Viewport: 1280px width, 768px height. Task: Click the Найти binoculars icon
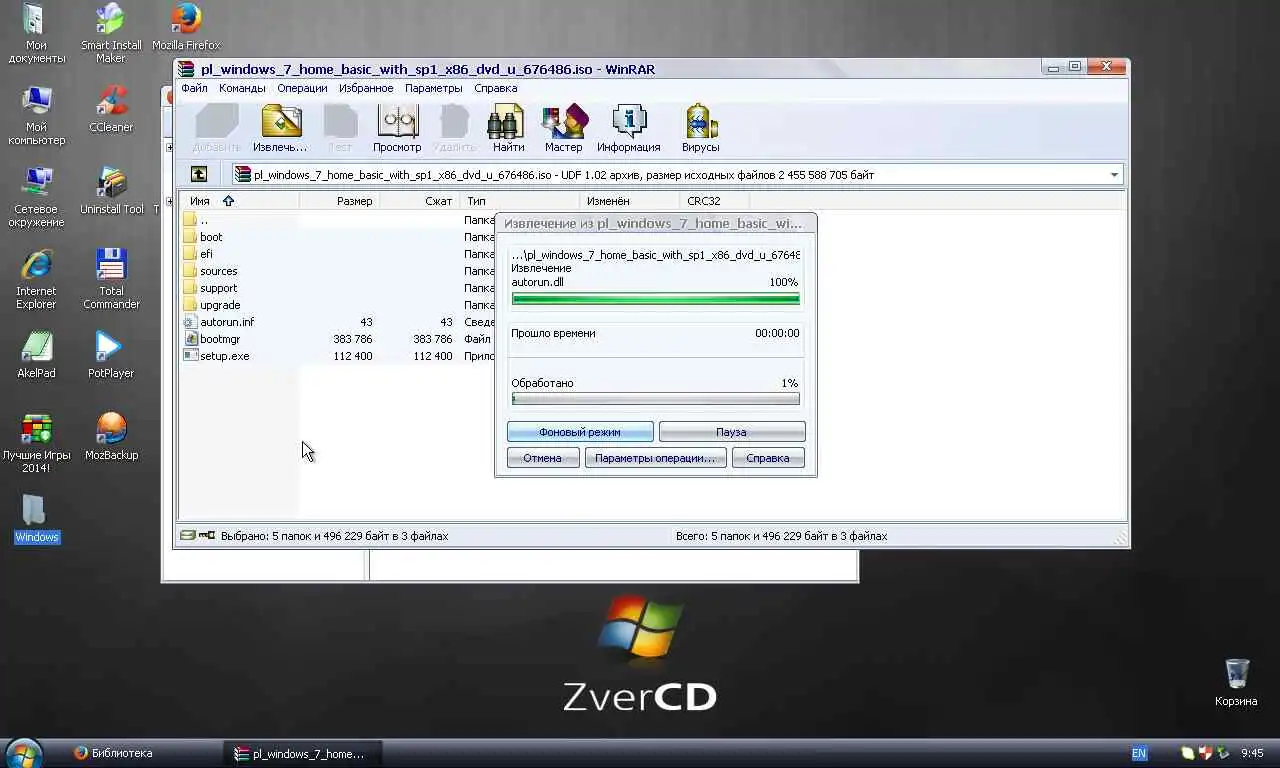pyautogui.click(x=507, y=121)
